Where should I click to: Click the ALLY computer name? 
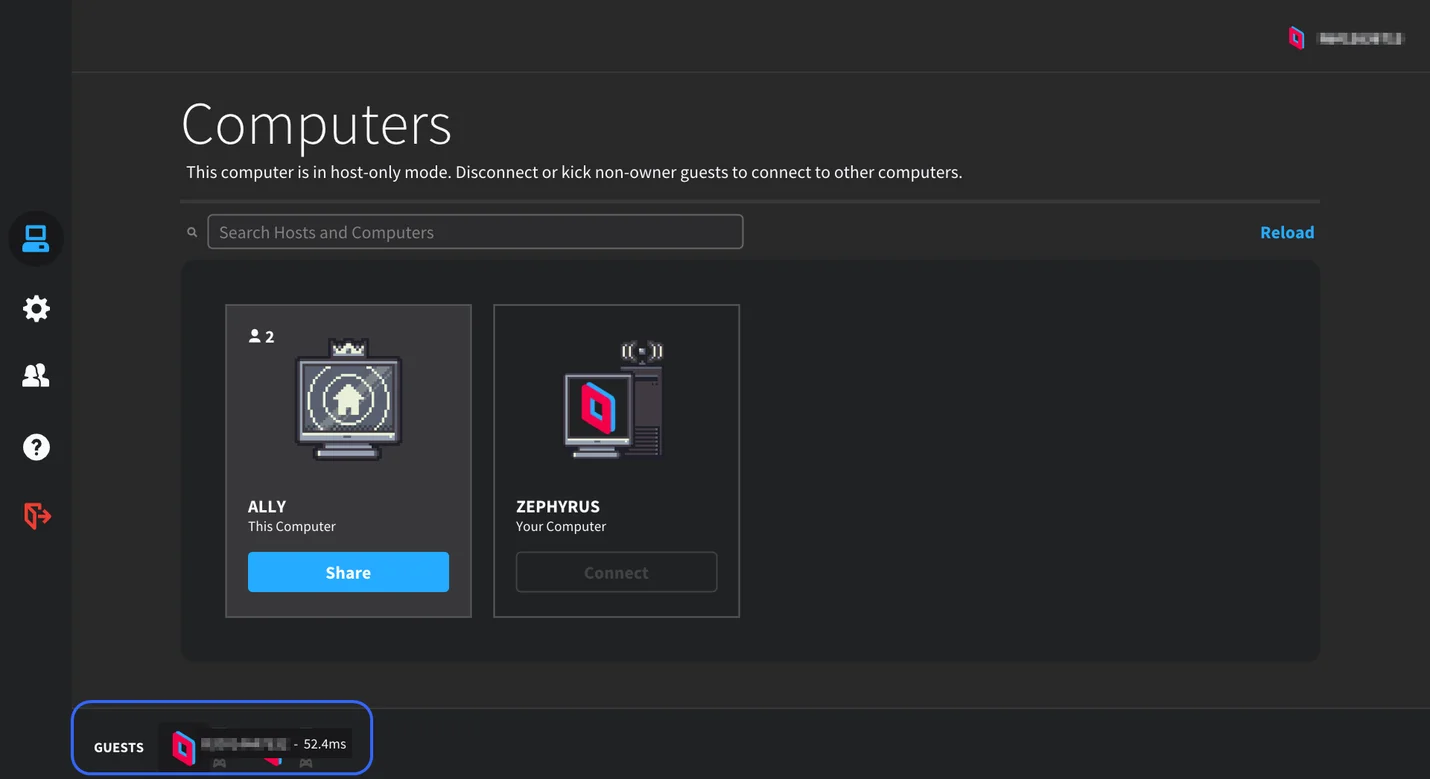(x=267, y=506)
